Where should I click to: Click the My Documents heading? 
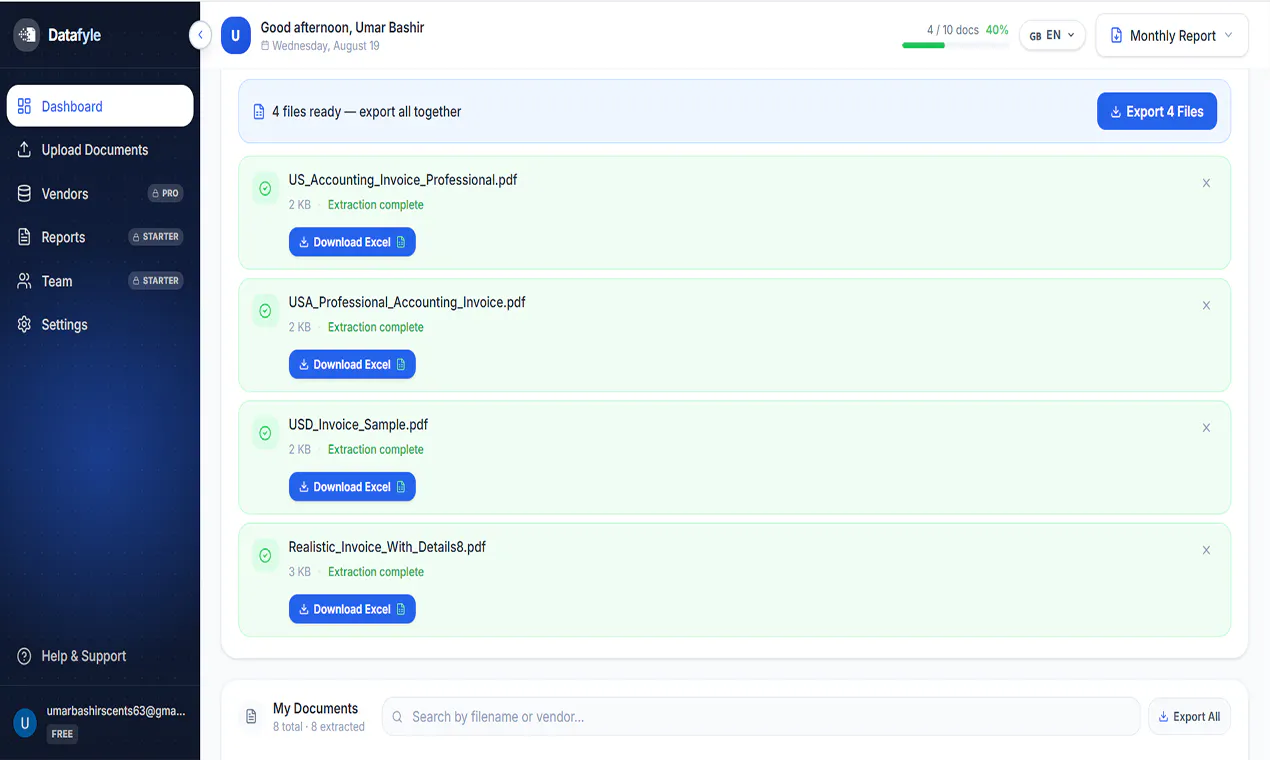click(x=315, y=709)
